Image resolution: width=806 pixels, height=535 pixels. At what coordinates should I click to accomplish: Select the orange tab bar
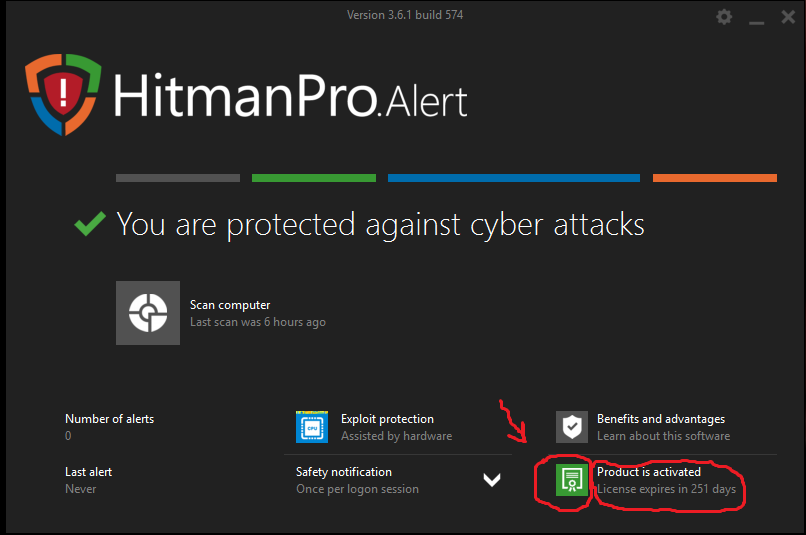715,178
